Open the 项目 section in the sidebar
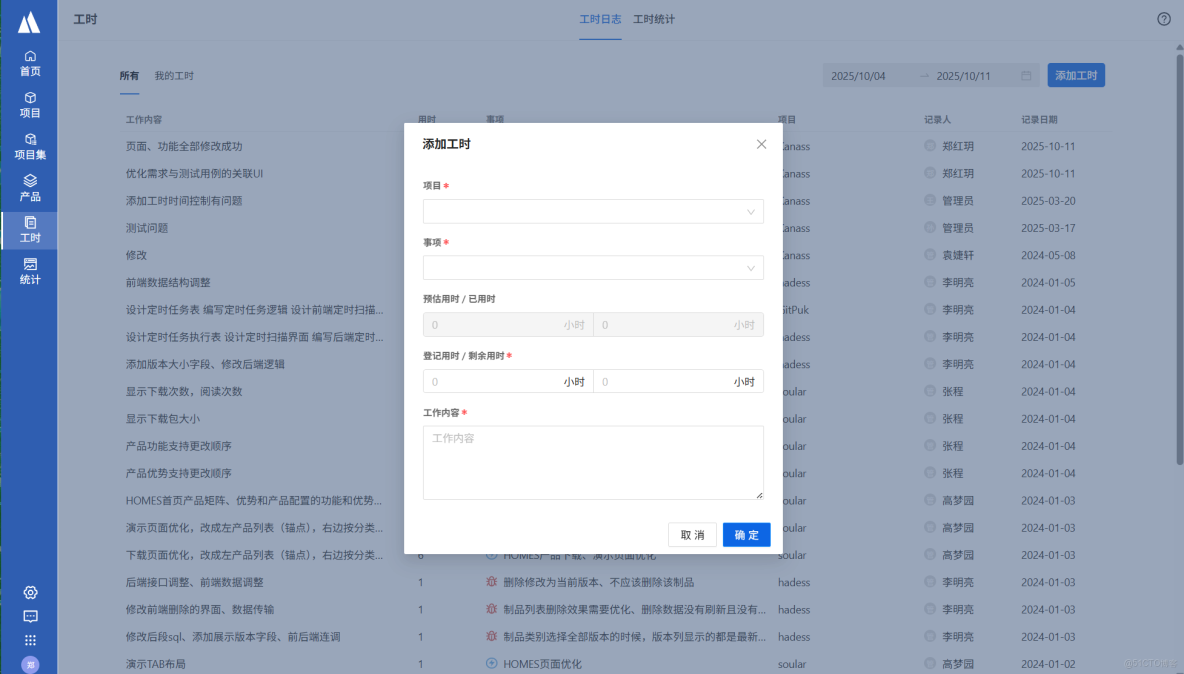The width and height of the screenshot is (1184, 674). click(x=29, y=105)
